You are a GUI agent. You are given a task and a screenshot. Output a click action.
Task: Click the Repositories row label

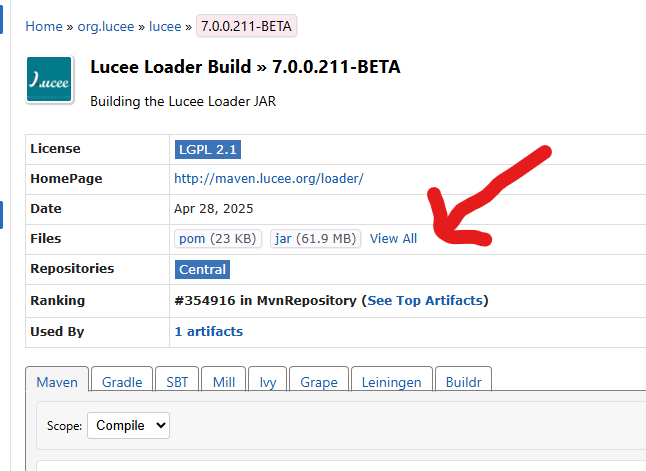72,268
